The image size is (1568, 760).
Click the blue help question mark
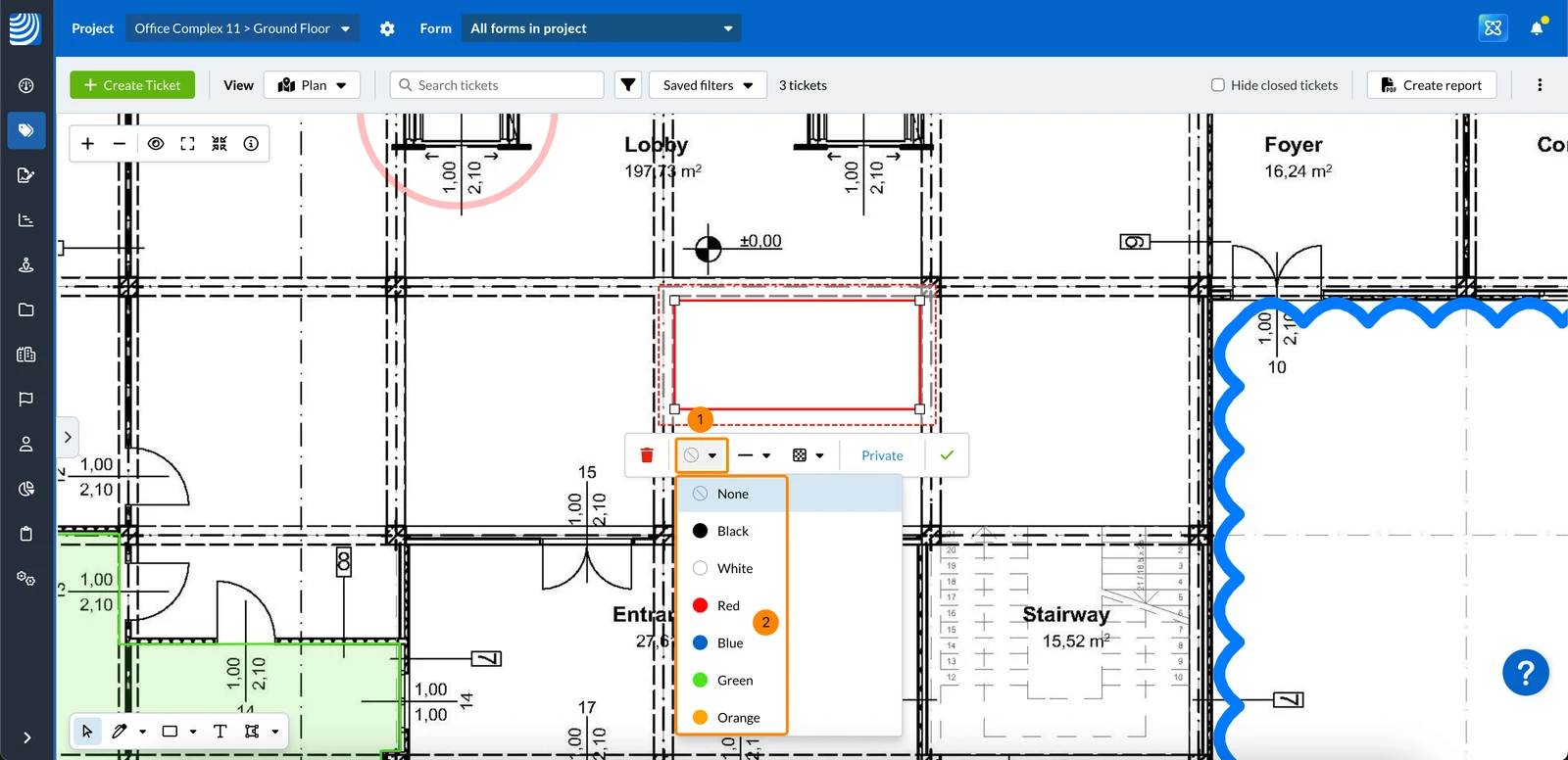pos(1526,673)
